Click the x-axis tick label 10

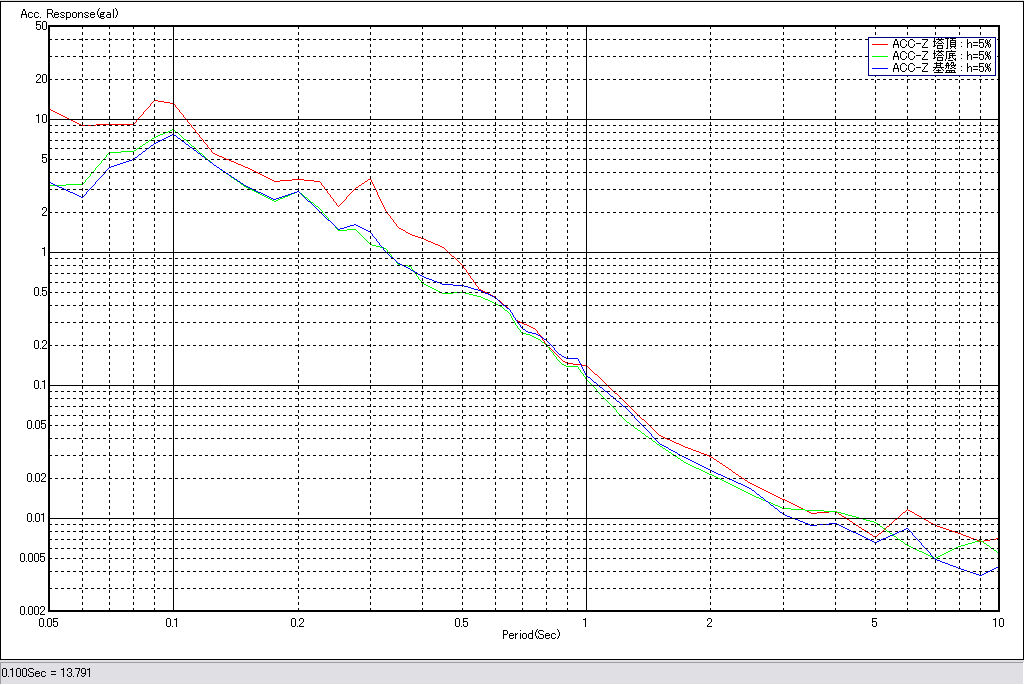pyautogui.click(x=996, y=622)
